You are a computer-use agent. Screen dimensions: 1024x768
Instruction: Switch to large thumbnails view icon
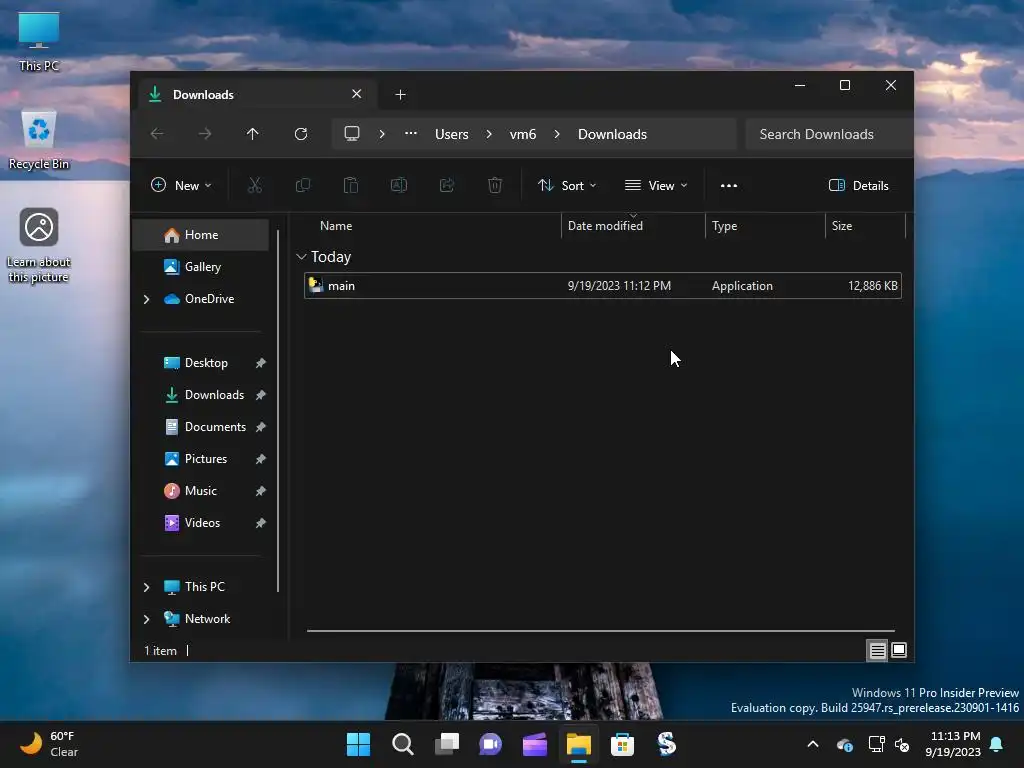pyautogui.click(x=899, y=650)
